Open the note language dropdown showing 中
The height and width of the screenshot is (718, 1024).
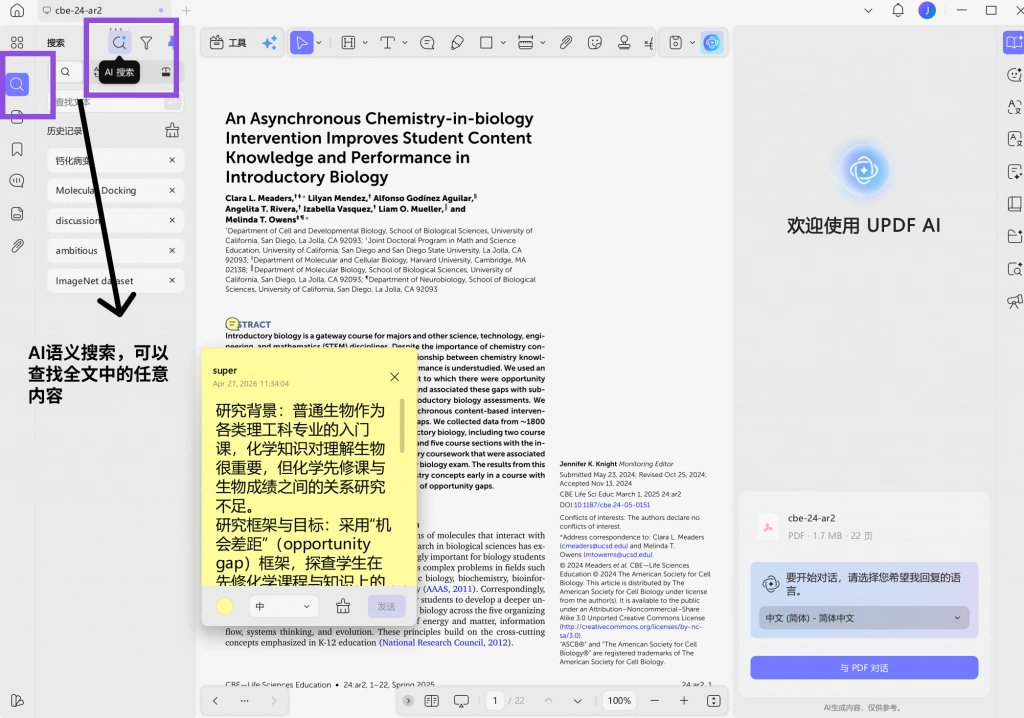(283, 606)
